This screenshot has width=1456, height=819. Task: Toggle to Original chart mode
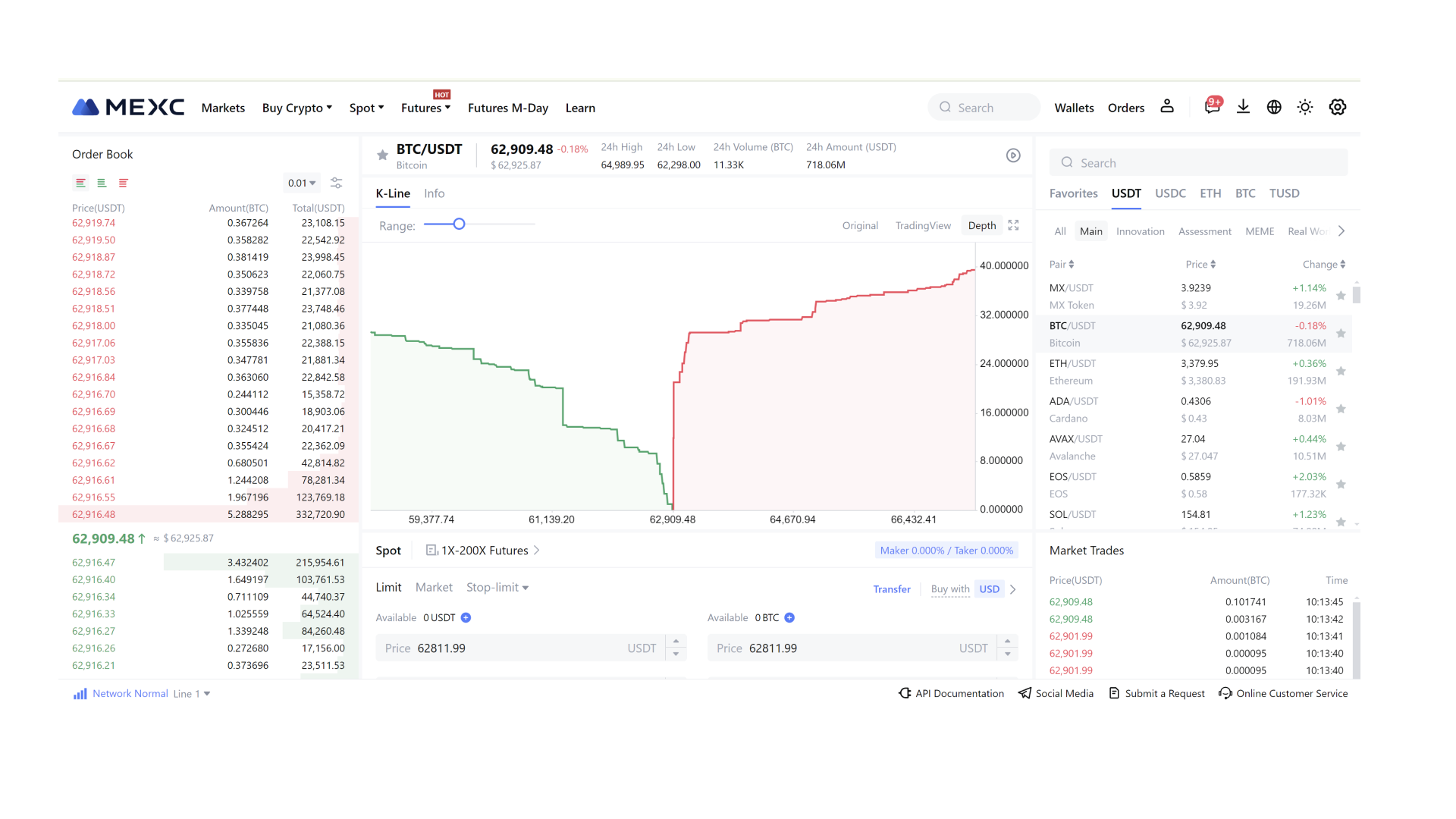click(x=859, y=225)
